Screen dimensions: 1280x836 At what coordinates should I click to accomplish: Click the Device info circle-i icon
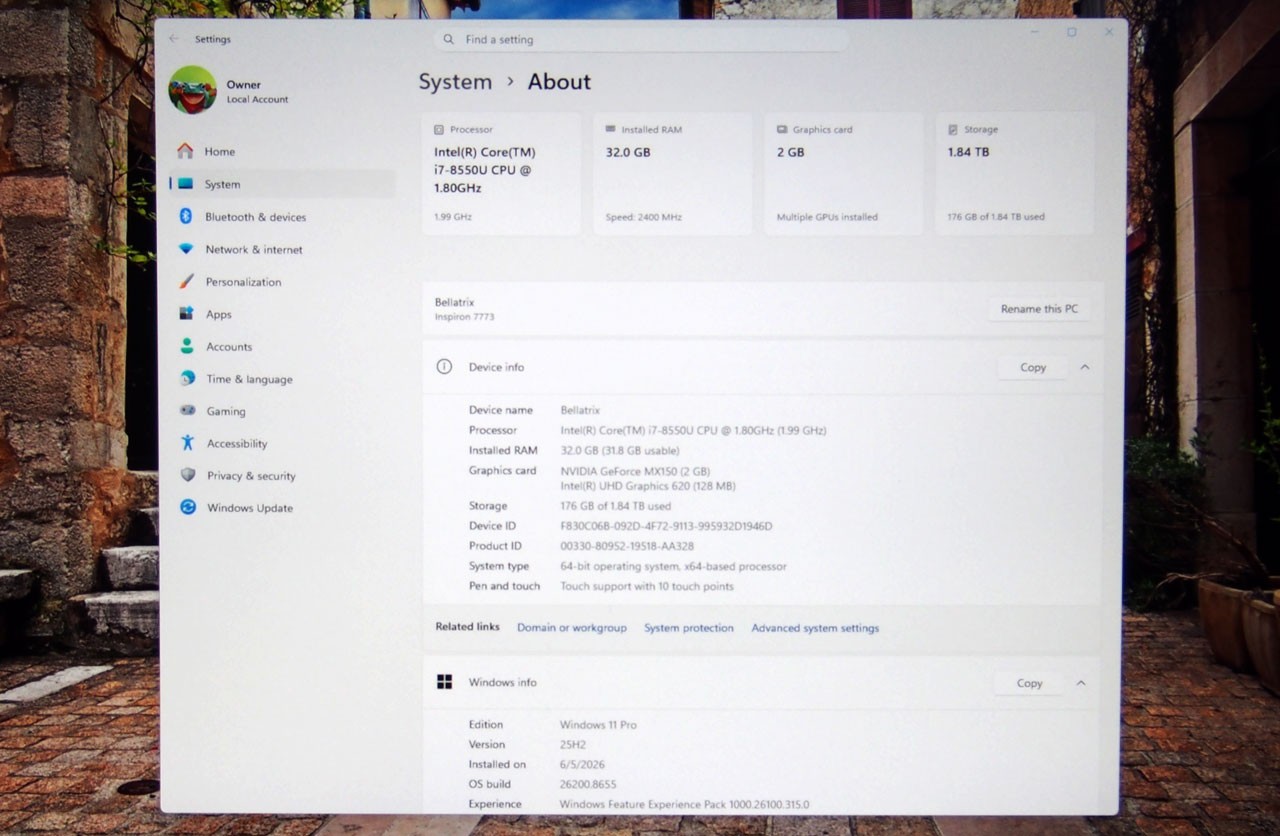coord(444,367)
